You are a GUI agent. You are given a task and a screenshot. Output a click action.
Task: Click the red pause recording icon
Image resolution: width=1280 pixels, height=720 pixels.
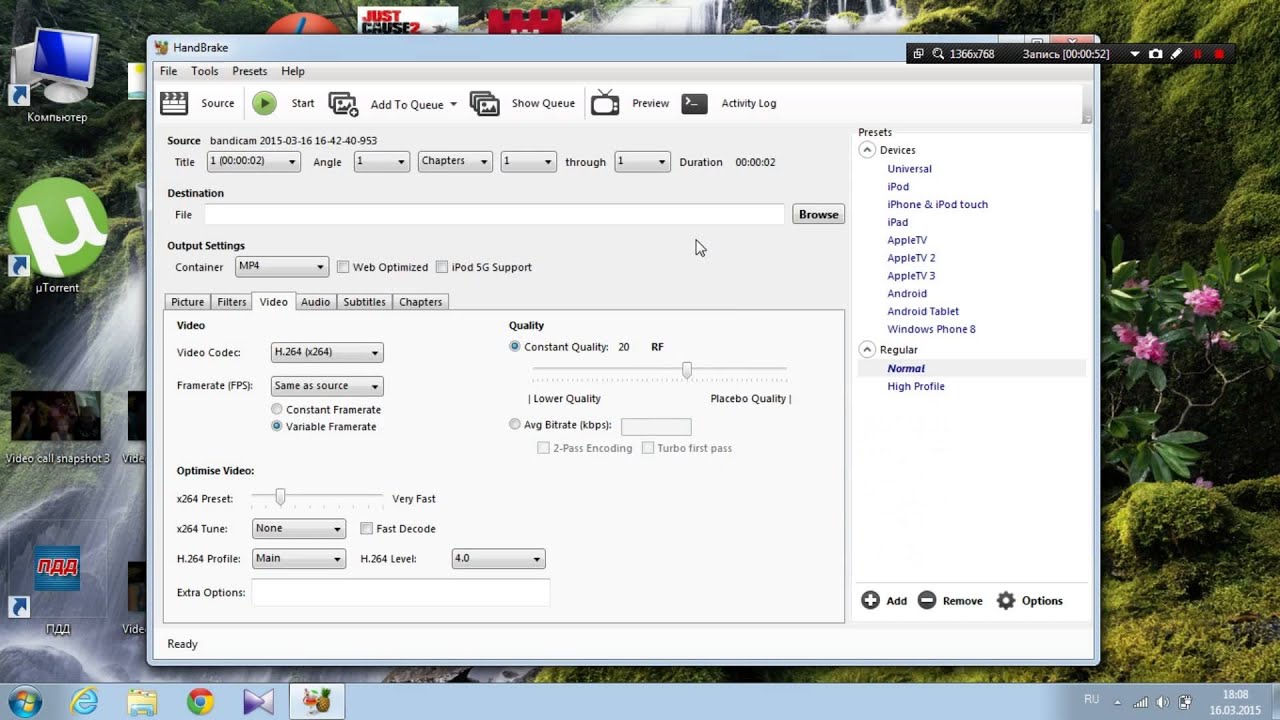coord(1198,54)
